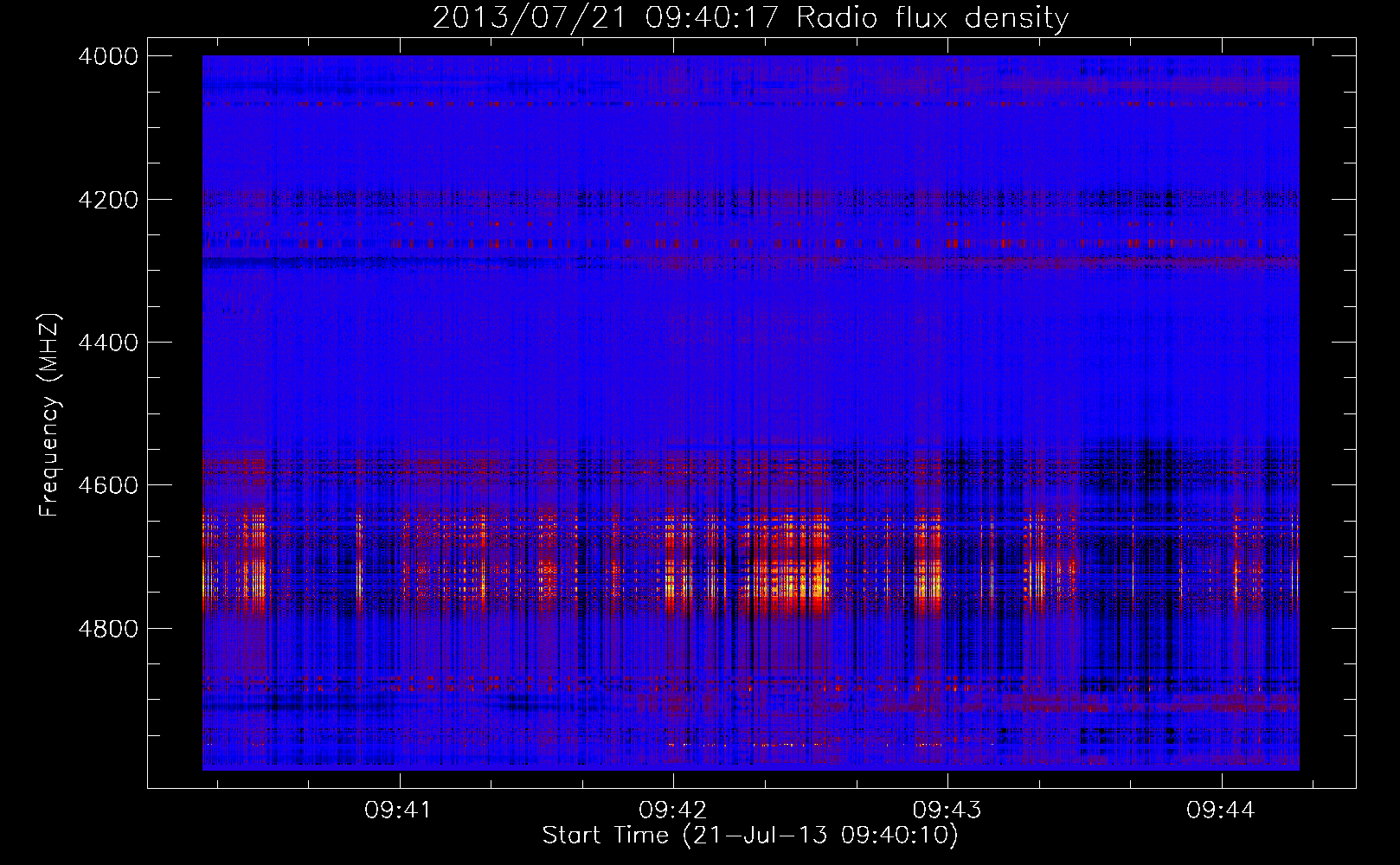Click the 'Start Time (21-Jul-13 09:40:10)' label
Viewport: 1400px width, 865px height.
750,836
